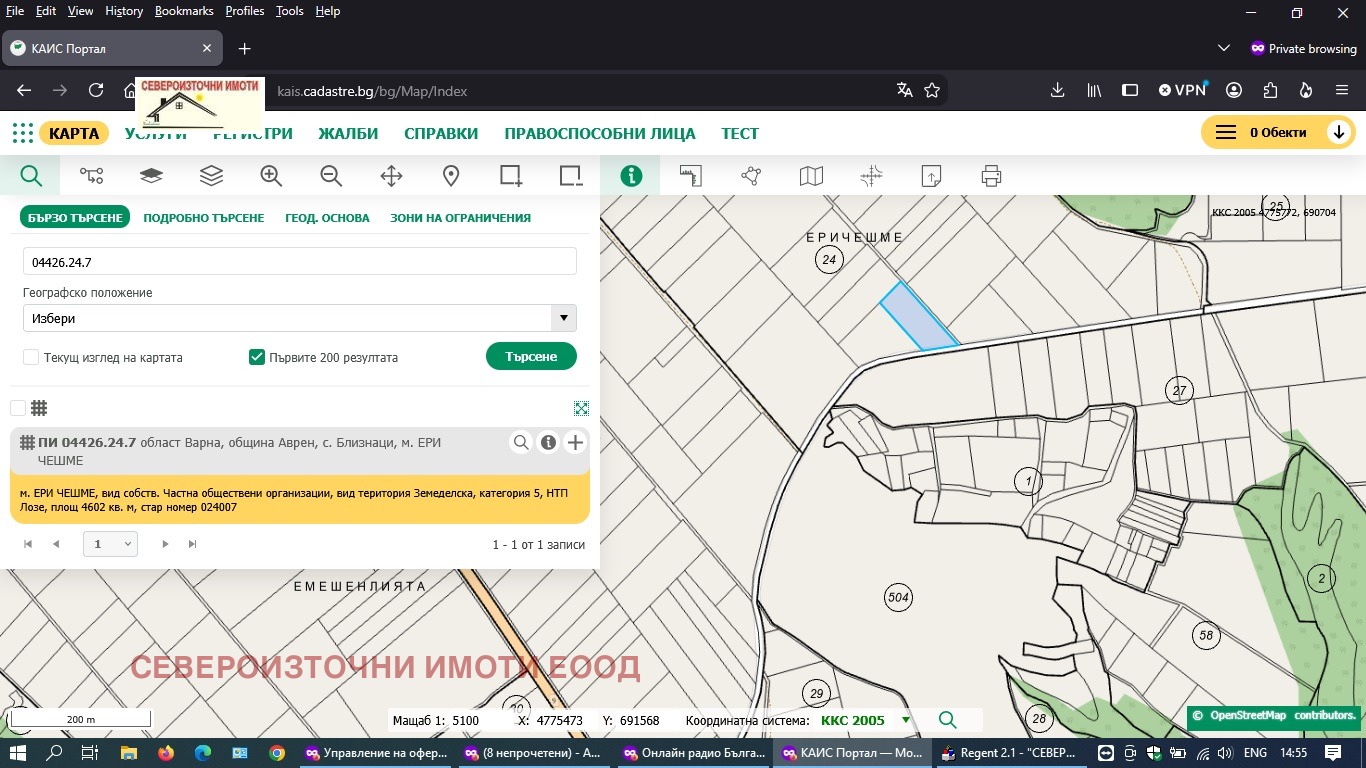
Task: Uncheck first 200 results checkbox
Action: (257, 357)
